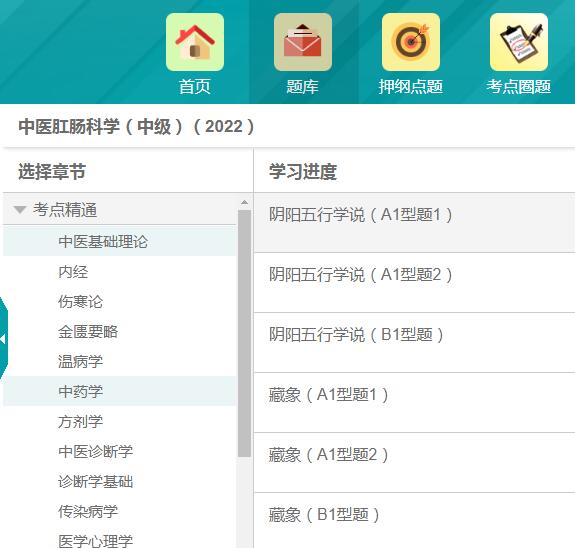Collapse the 考点精通 tree section
The width and height of the screenshot is (575, 548).
pos(20,210)
